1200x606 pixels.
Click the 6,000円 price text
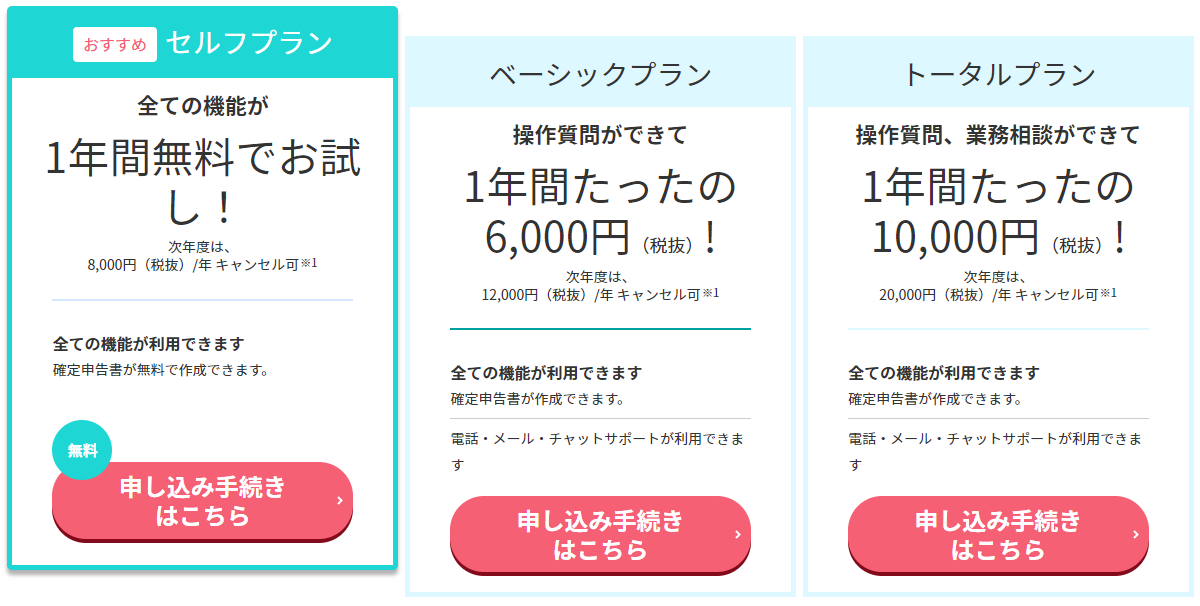pos(556,237)
